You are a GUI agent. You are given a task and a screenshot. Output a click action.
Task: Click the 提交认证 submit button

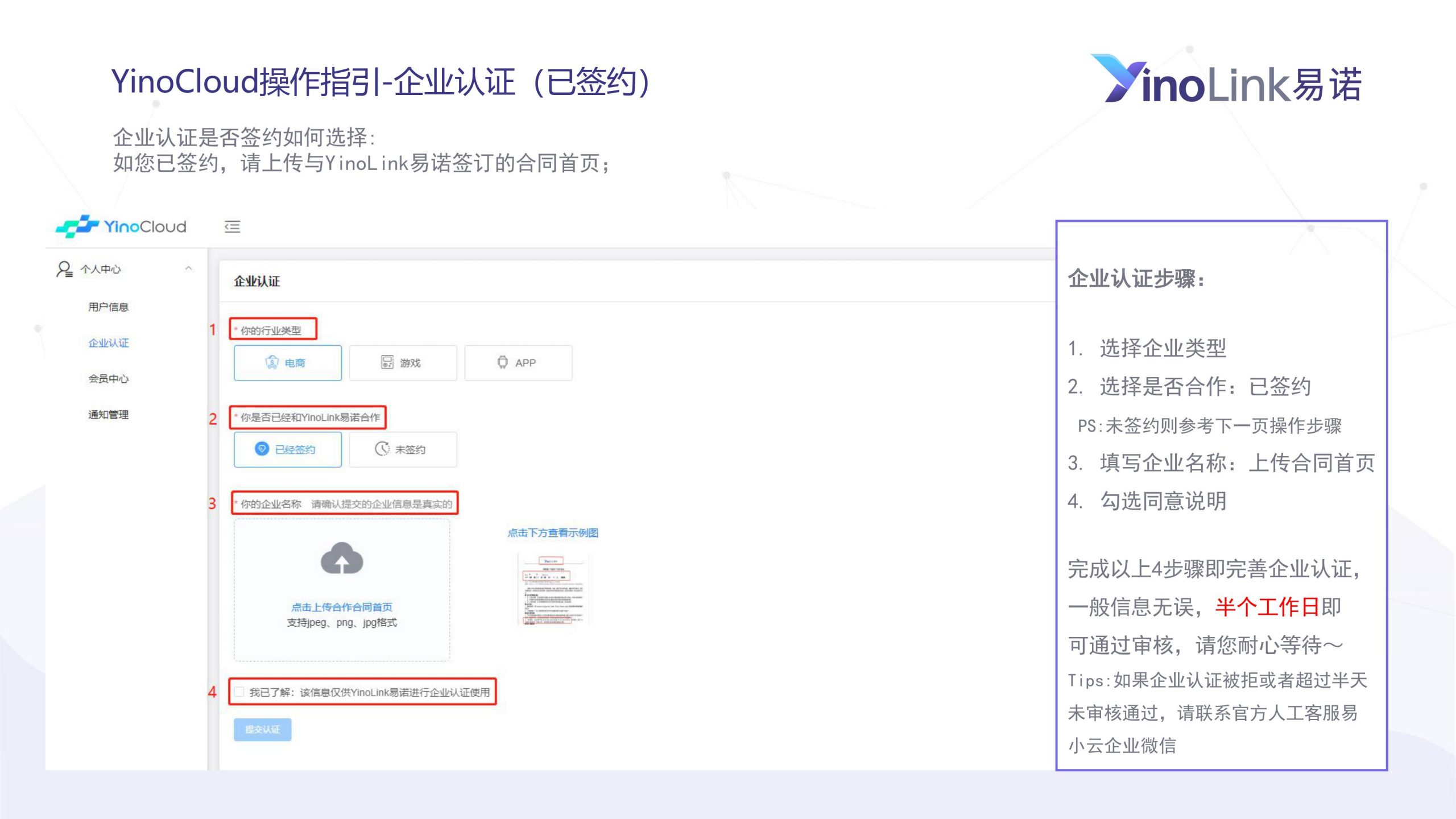pyautogui.click(x=262, y=730)
